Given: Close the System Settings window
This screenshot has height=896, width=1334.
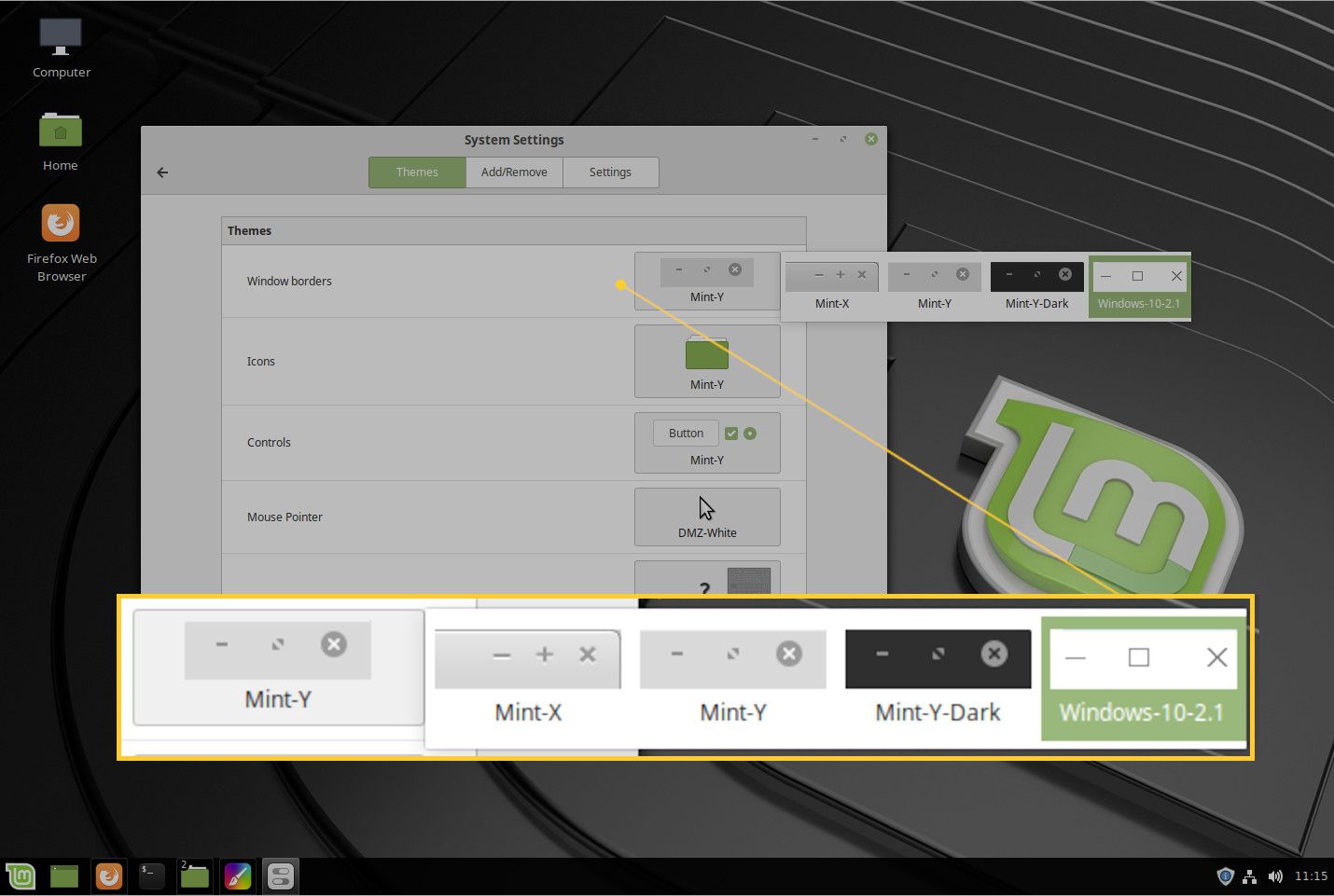Looking at the screenshot, I should (871, 139).
